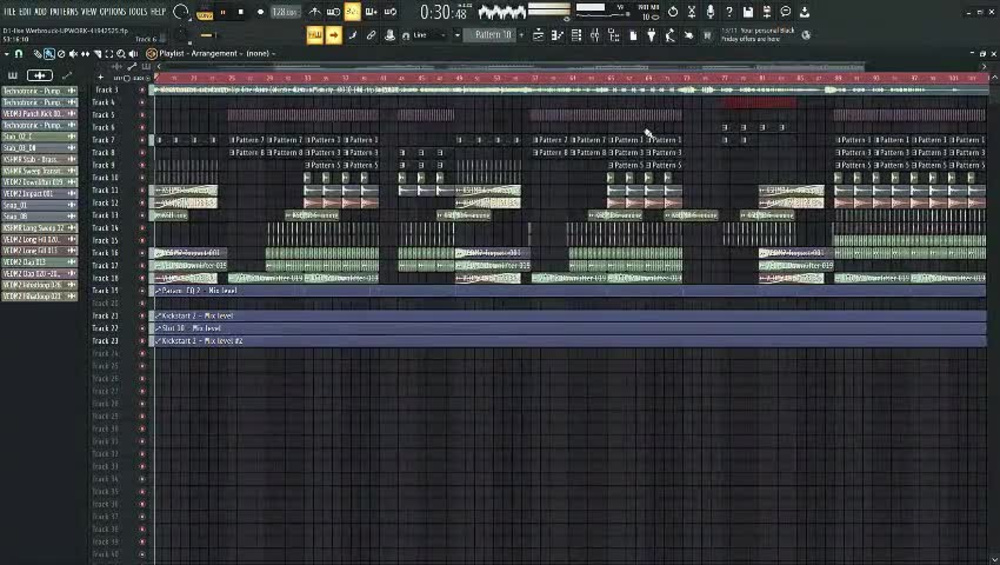Screen dimensions: 1000x565
Task: Open the mixer icon
Action: [595, 35]
